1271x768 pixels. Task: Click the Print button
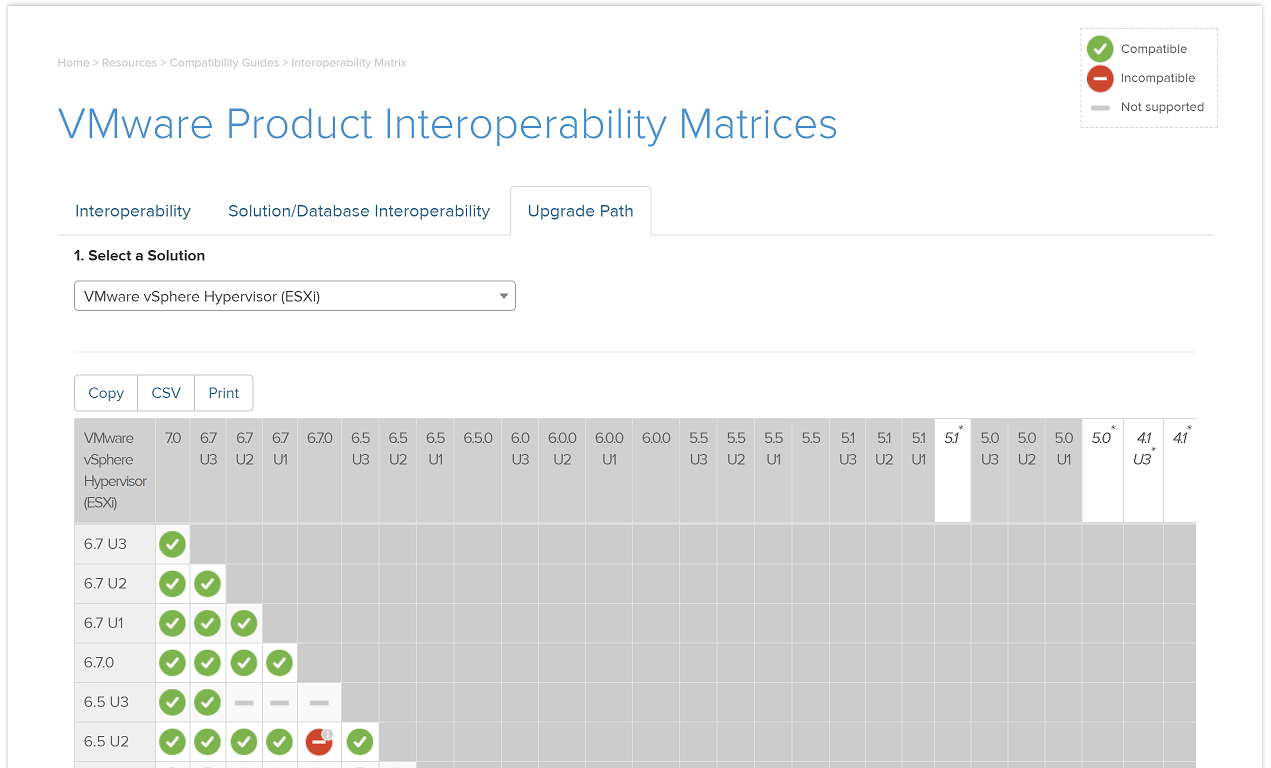click(224, 393)
